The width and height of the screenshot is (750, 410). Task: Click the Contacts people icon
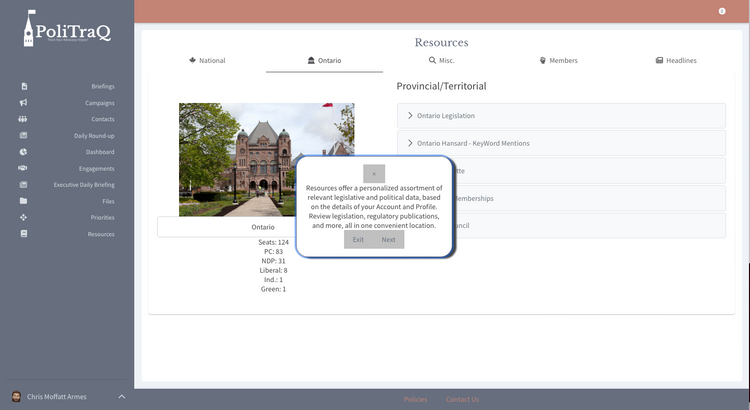pos(24,119)
